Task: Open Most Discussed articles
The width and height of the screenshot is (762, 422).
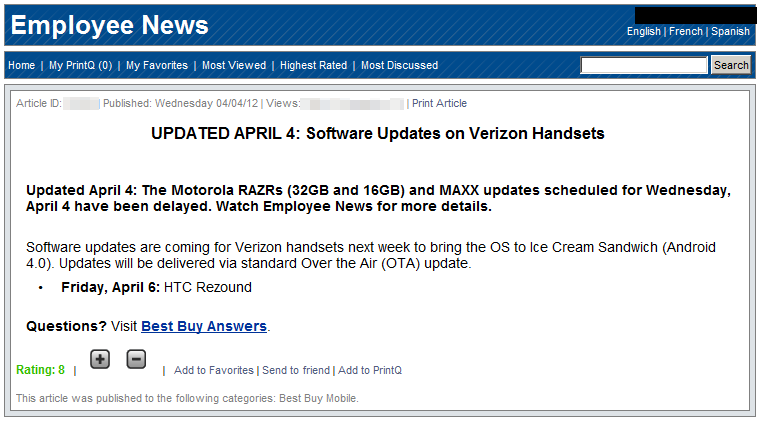Action: coord(399,66)
